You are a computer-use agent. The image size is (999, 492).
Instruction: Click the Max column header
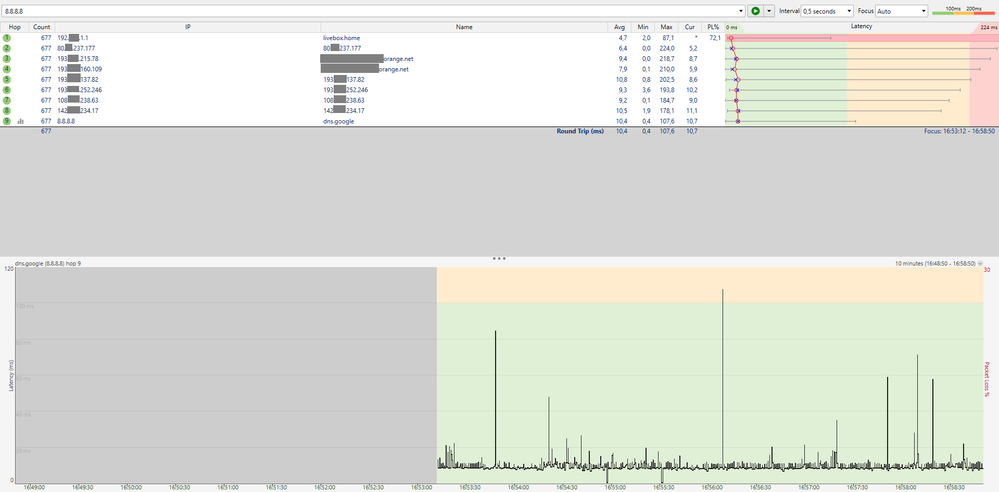coord(666,27)
